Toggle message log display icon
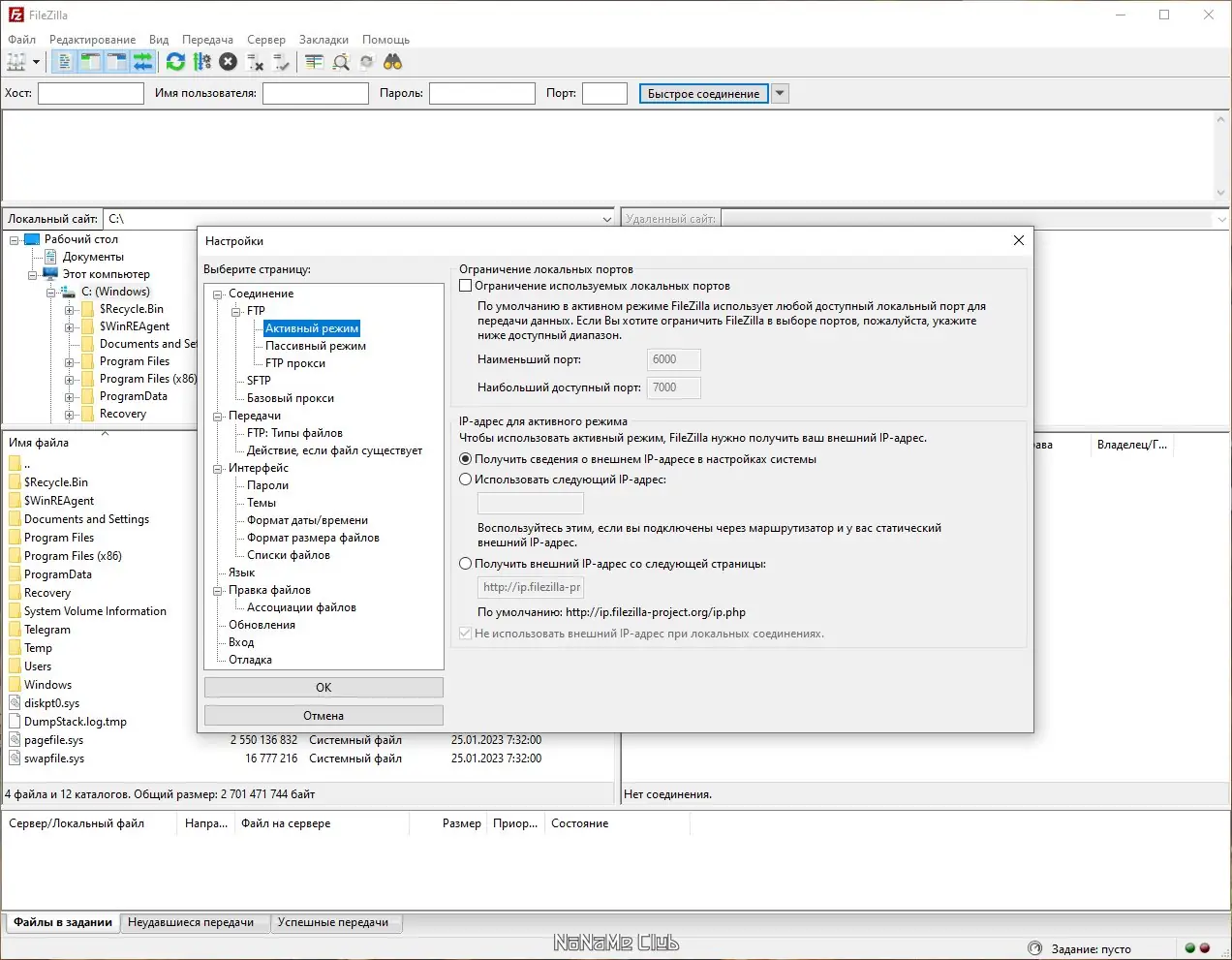Image resolution: width=1232 pixels, height=960 pixels. click(64, 62)
